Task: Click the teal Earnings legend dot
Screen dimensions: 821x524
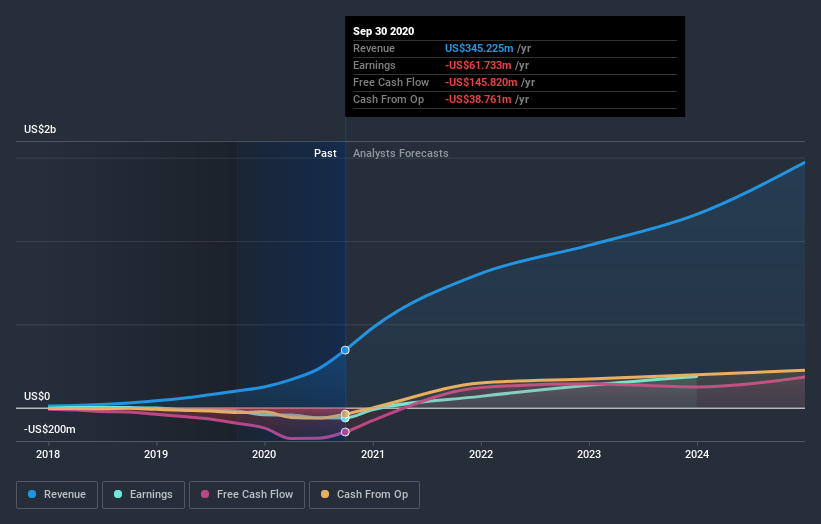Action: click(118, 494)
